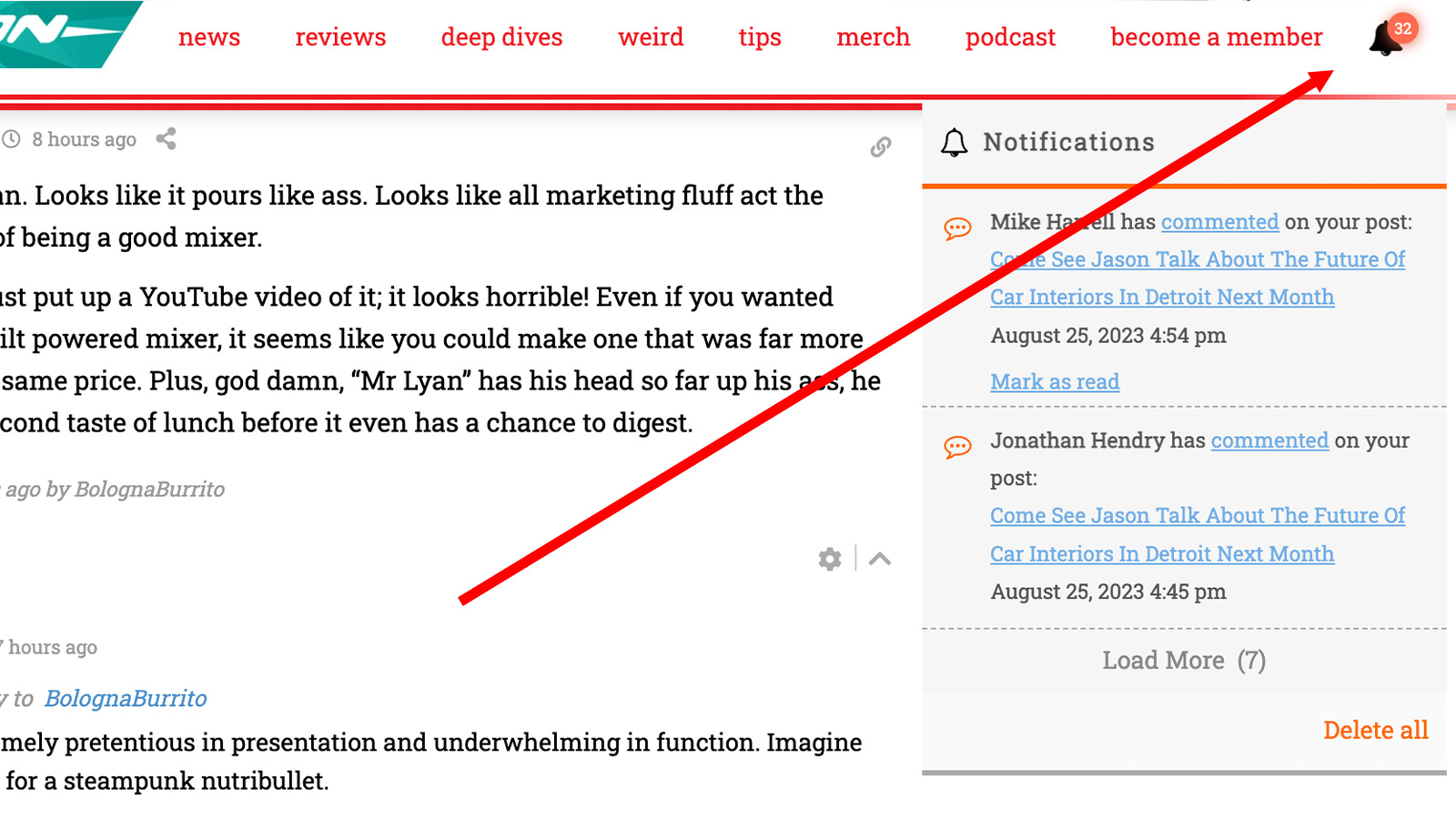Open notifications bell with 32 badge
This screenshot has width=1456, height=819.
pos(1387,38)
